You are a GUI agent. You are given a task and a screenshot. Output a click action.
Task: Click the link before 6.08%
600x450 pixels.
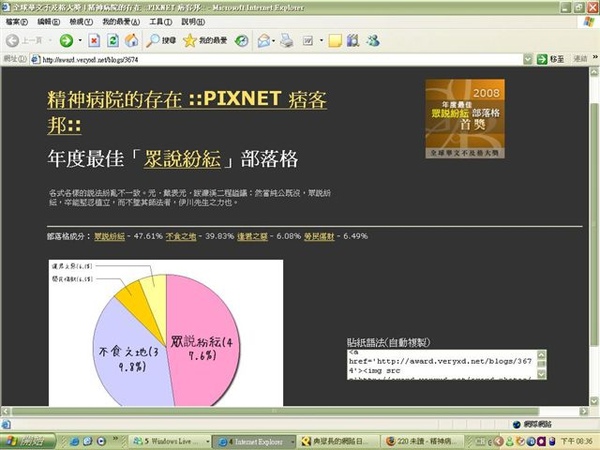tap(252, 236)
